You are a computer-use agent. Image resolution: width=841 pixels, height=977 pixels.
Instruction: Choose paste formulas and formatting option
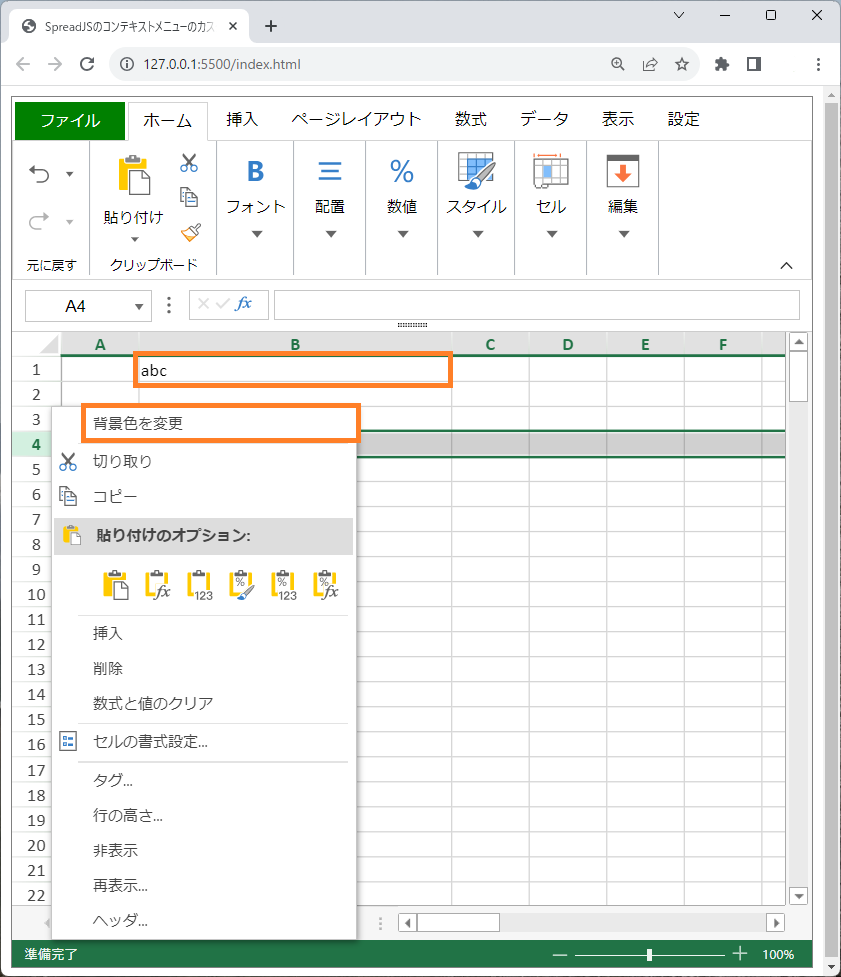coord(326,585)
